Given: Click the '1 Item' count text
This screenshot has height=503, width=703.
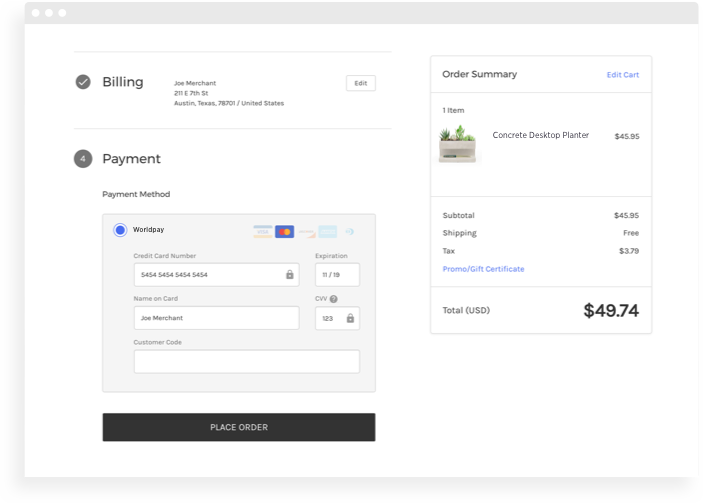Looking at the screenshot, I should (453, 110).
